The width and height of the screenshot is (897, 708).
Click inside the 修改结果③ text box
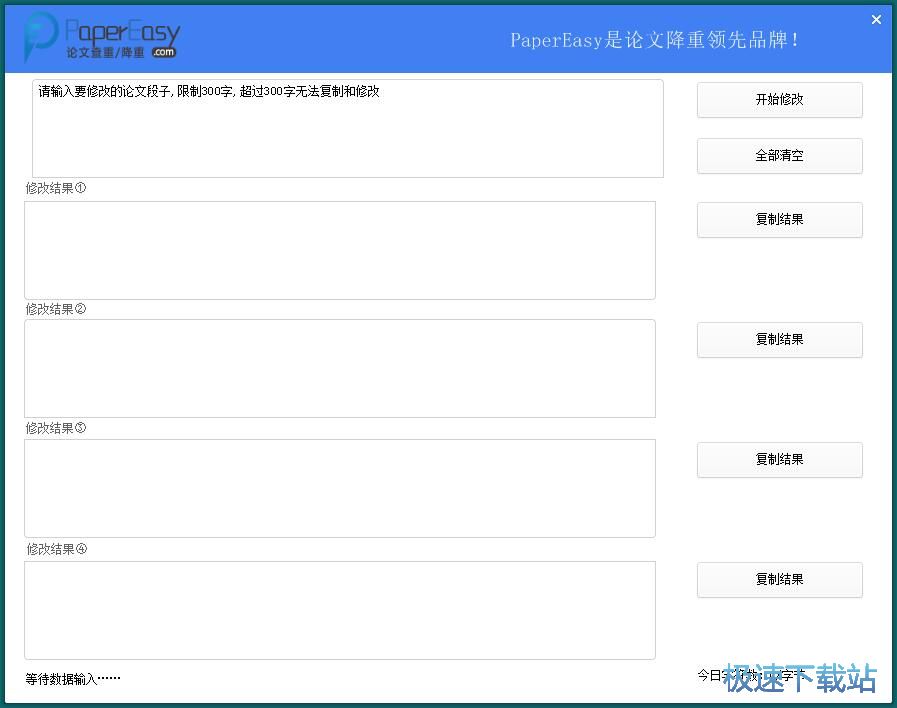[x=340, y=488]
